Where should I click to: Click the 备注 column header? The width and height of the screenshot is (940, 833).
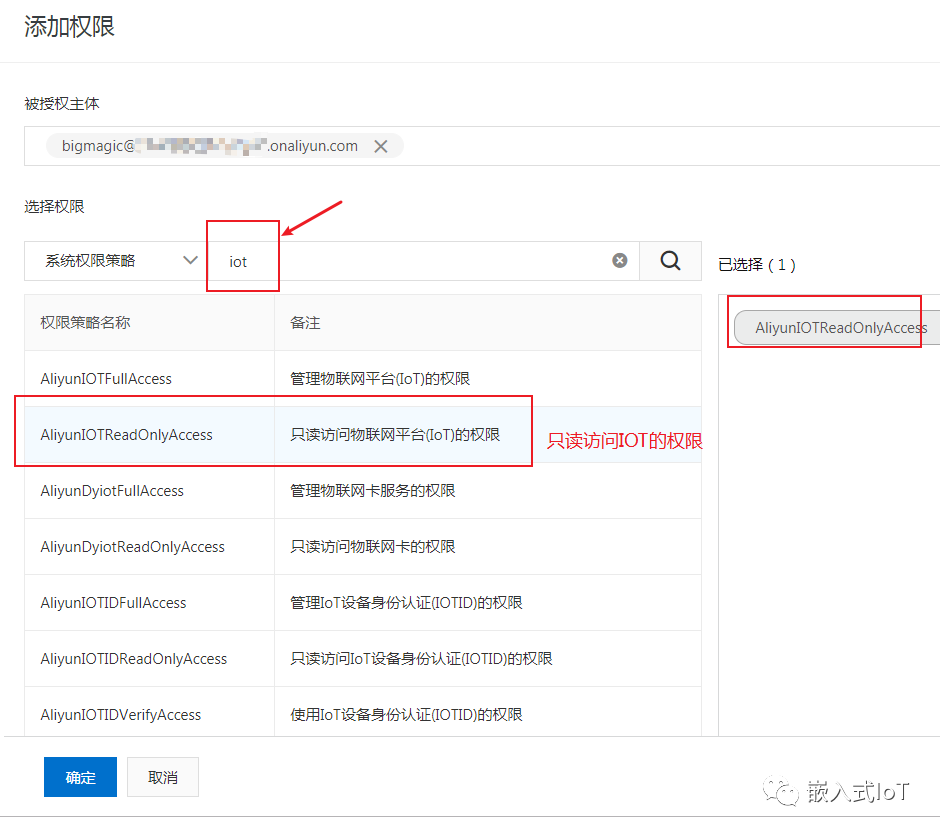[x=305, y=323]
